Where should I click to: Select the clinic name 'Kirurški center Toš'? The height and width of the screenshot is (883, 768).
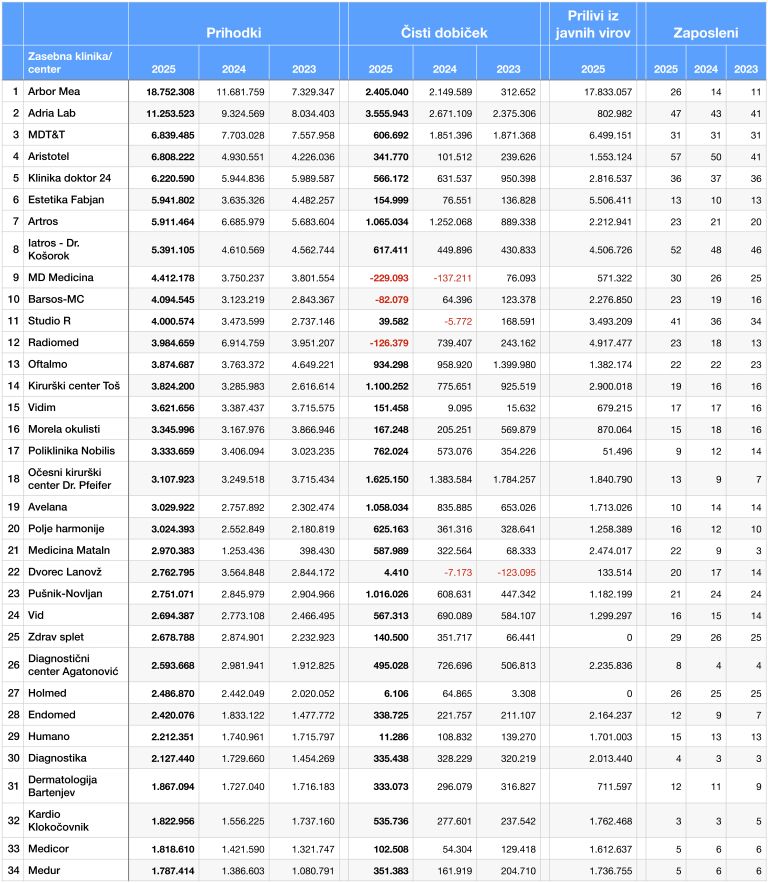coord(74,386)
